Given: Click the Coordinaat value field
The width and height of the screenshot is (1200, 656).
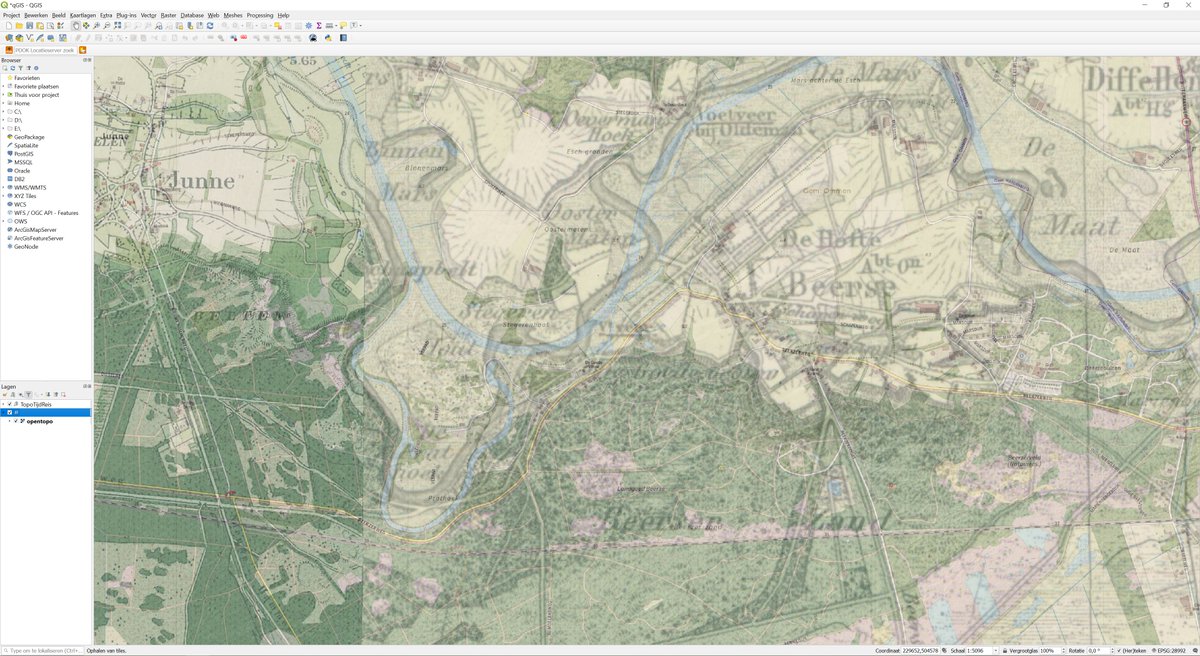Looking at the screenshot, I should click(921, 651).
